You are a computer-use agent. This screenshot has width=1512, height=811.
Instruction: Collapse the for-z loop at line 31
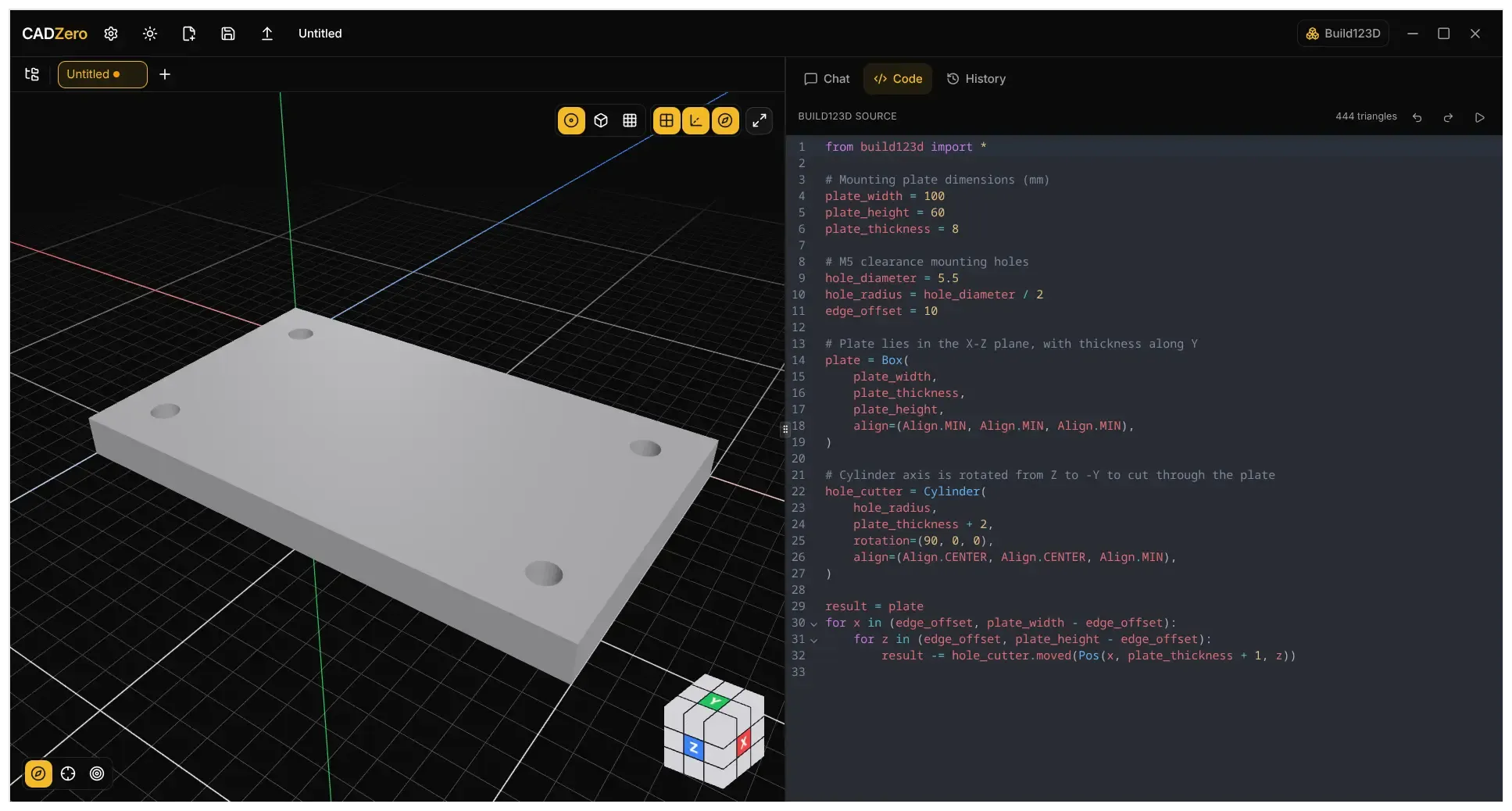[x=813, y=640]
